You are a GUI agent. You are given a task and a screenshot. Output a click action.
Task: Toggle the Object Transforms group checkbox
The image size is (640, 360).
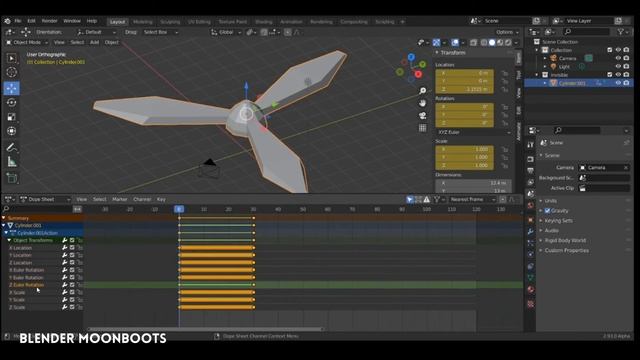coord(72,240)
